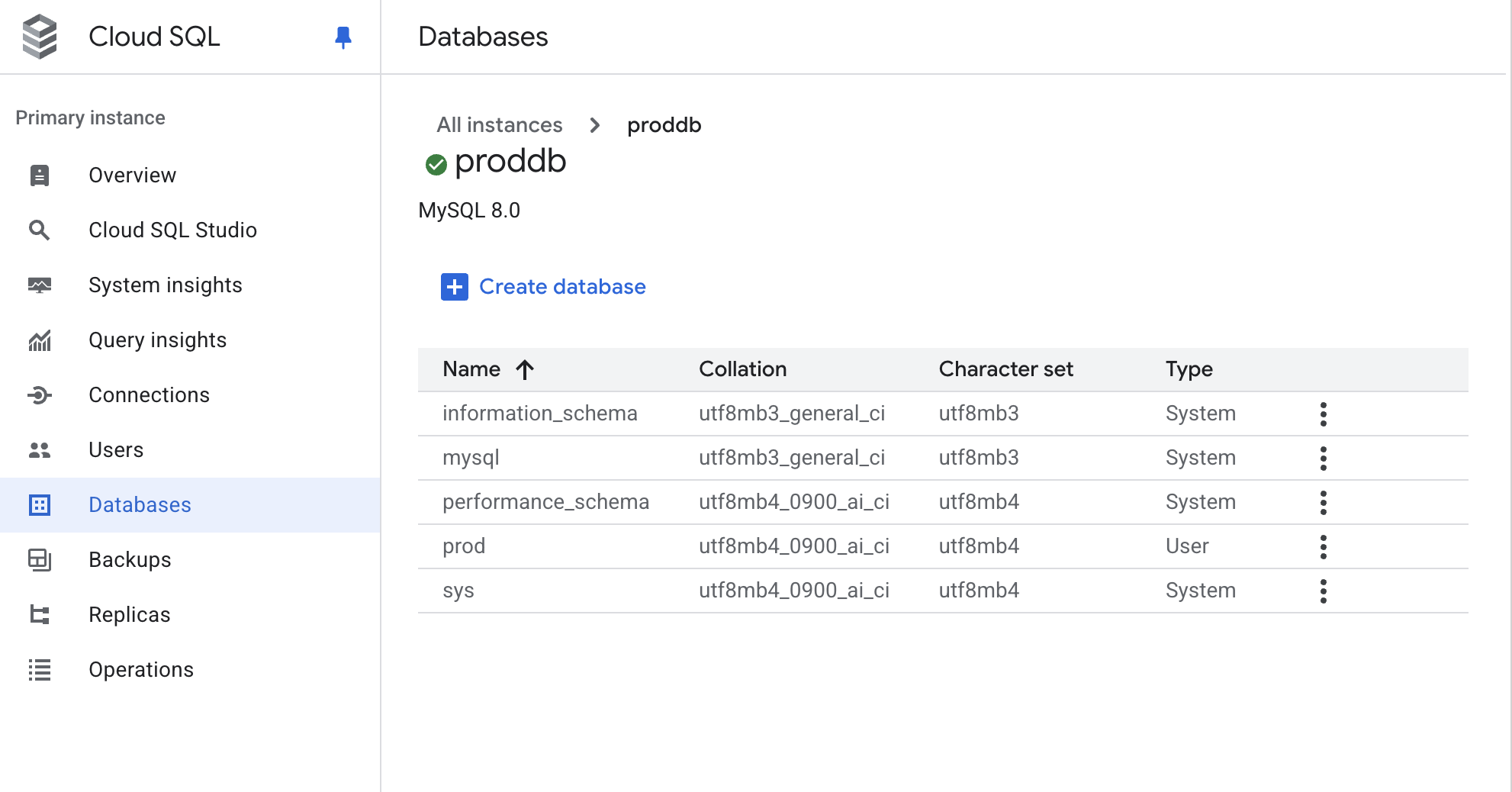Screen dimensions: 1512x792
Task: Open Cloud SQL Studio via its magnifier icon
Action: [x=39, y=230]
